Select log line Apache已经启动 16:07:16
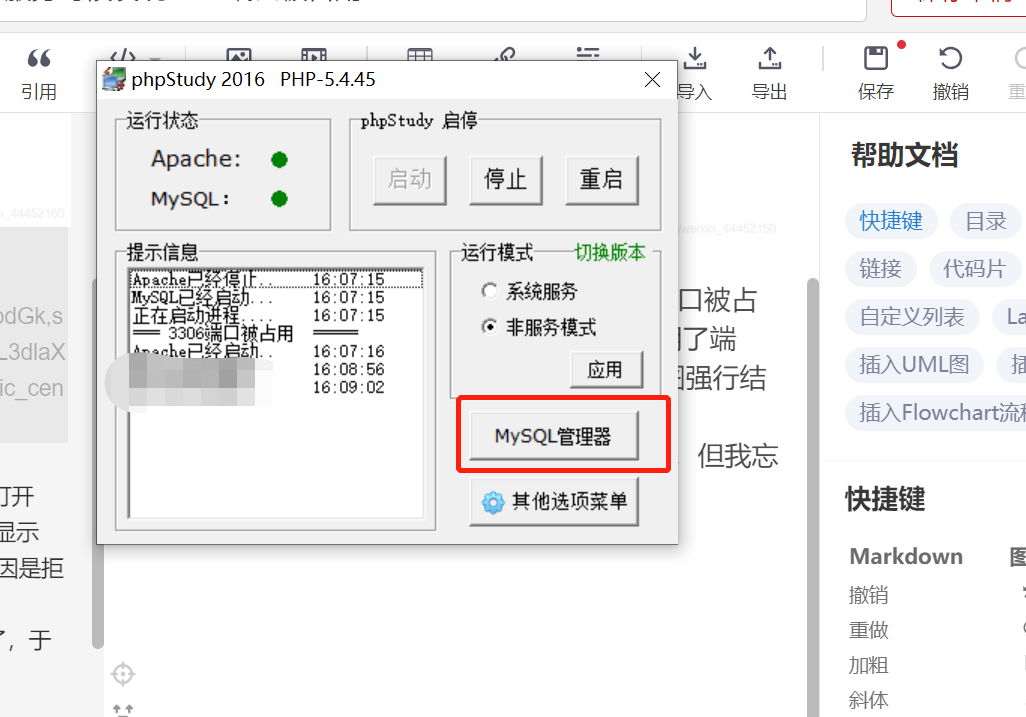Viewport: 1026px width, 717px height. click(275, 351)
